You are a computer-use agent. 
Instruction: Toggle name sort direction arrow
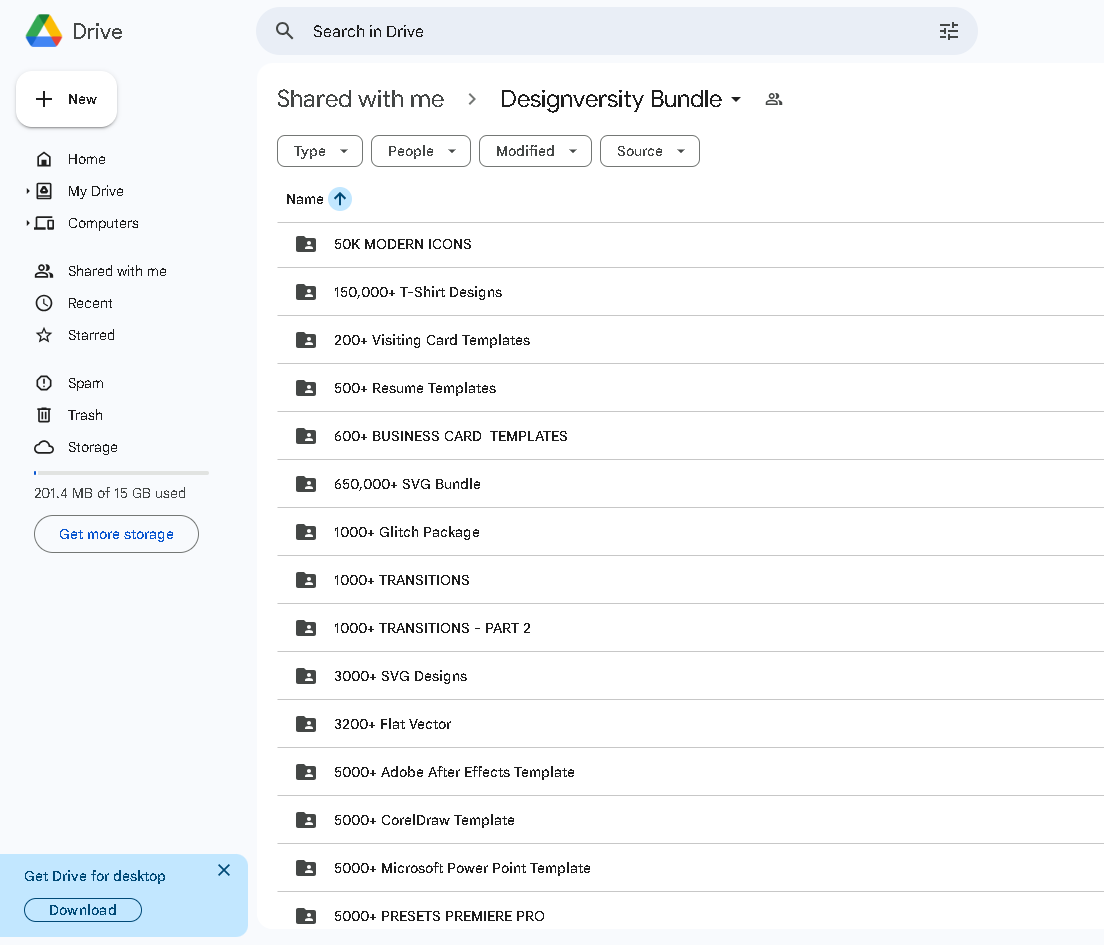[340, 199]
